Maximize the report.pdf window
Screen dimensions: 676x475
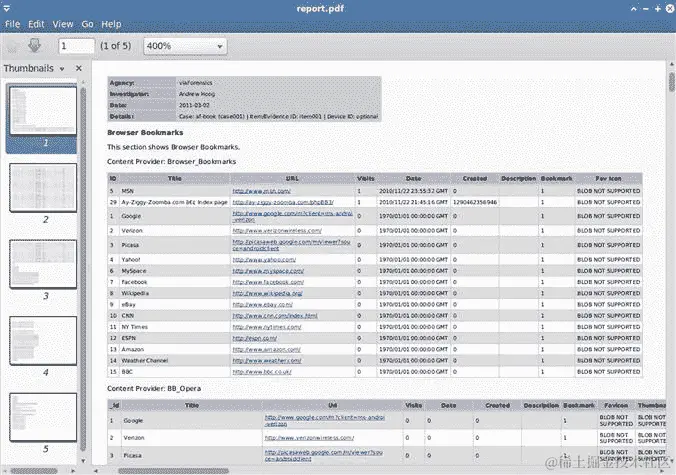tap(657, 8)
